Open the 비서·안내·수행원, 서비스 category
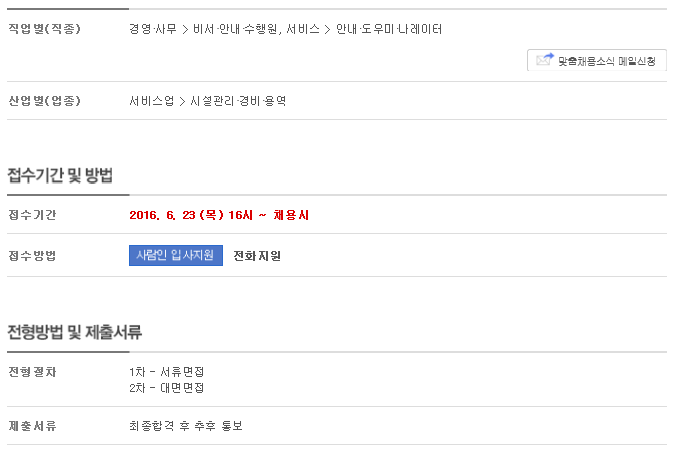The image size is (675, 469). (250, 29)
